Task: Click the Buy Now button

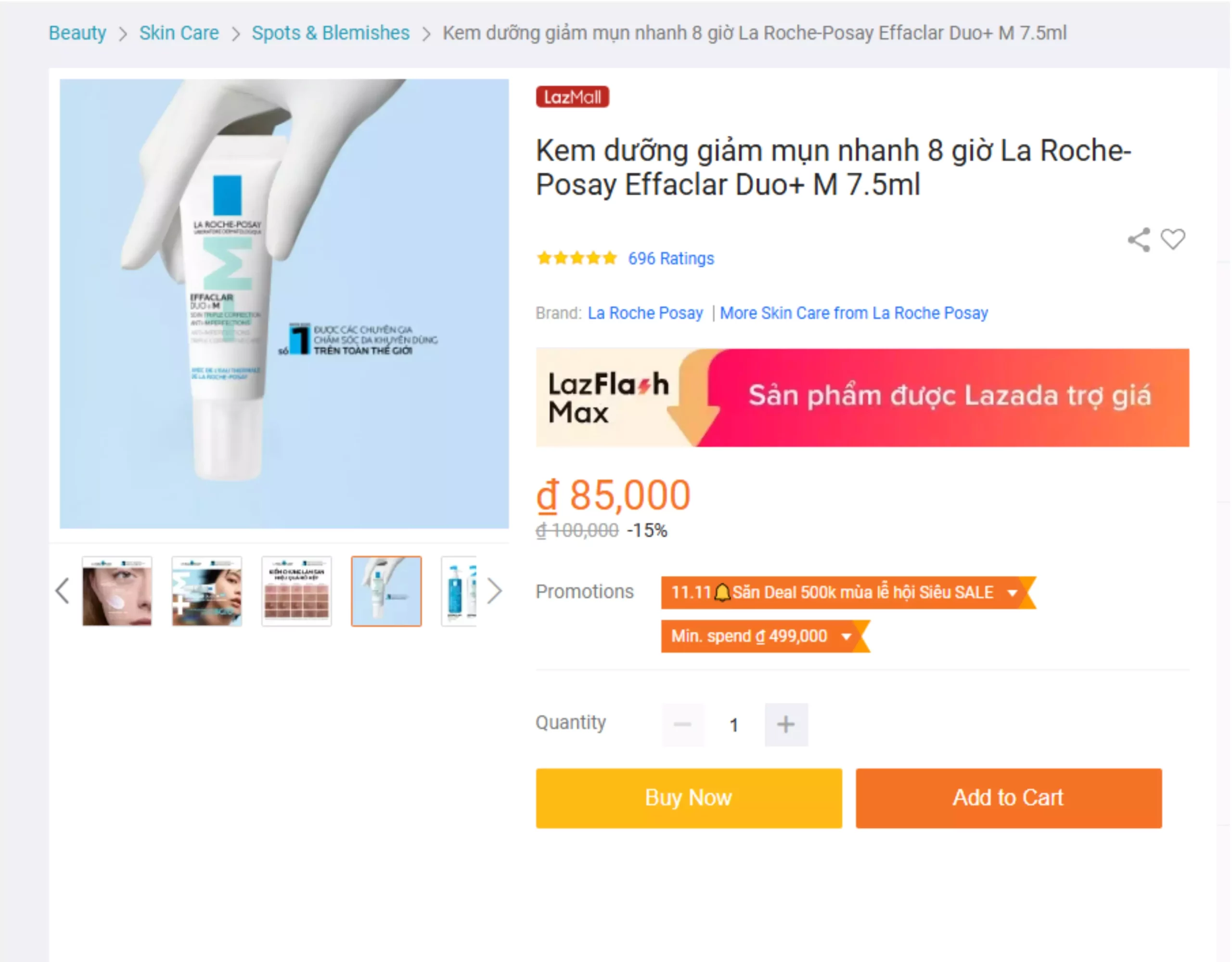Action: point(689,798)
